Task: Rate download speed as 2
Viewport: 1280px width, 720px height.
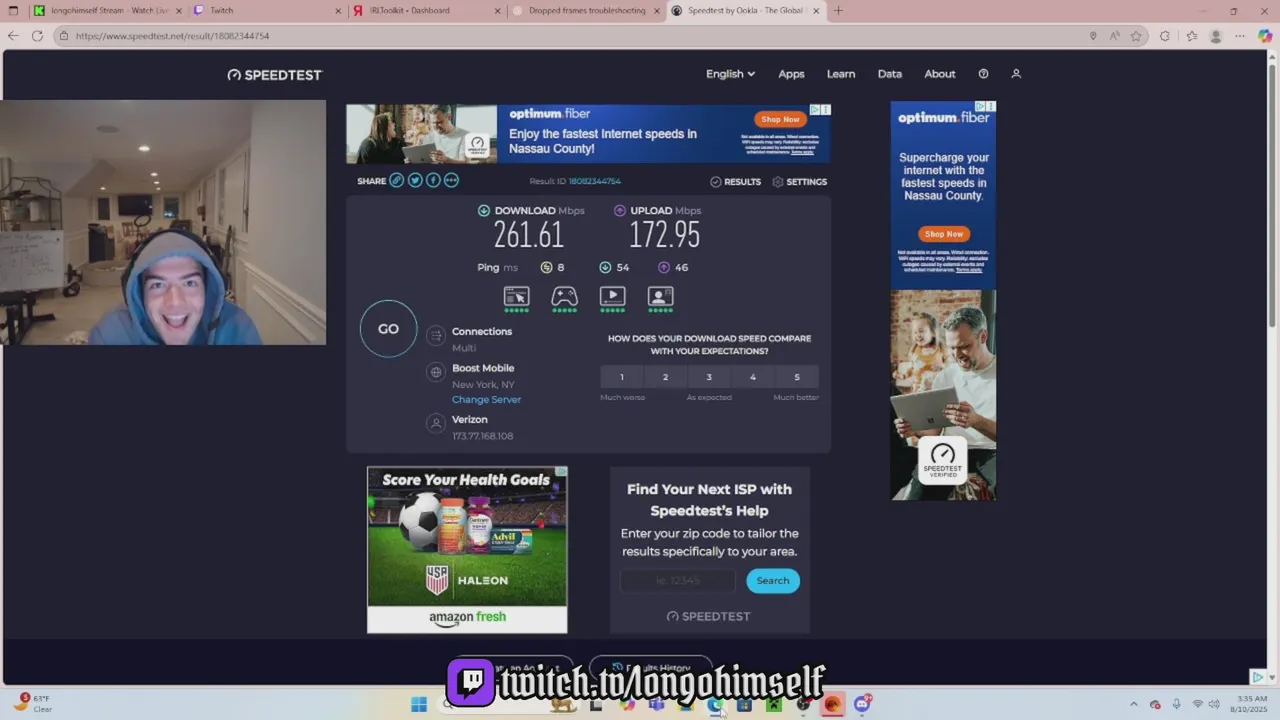Action: point(665,377)
